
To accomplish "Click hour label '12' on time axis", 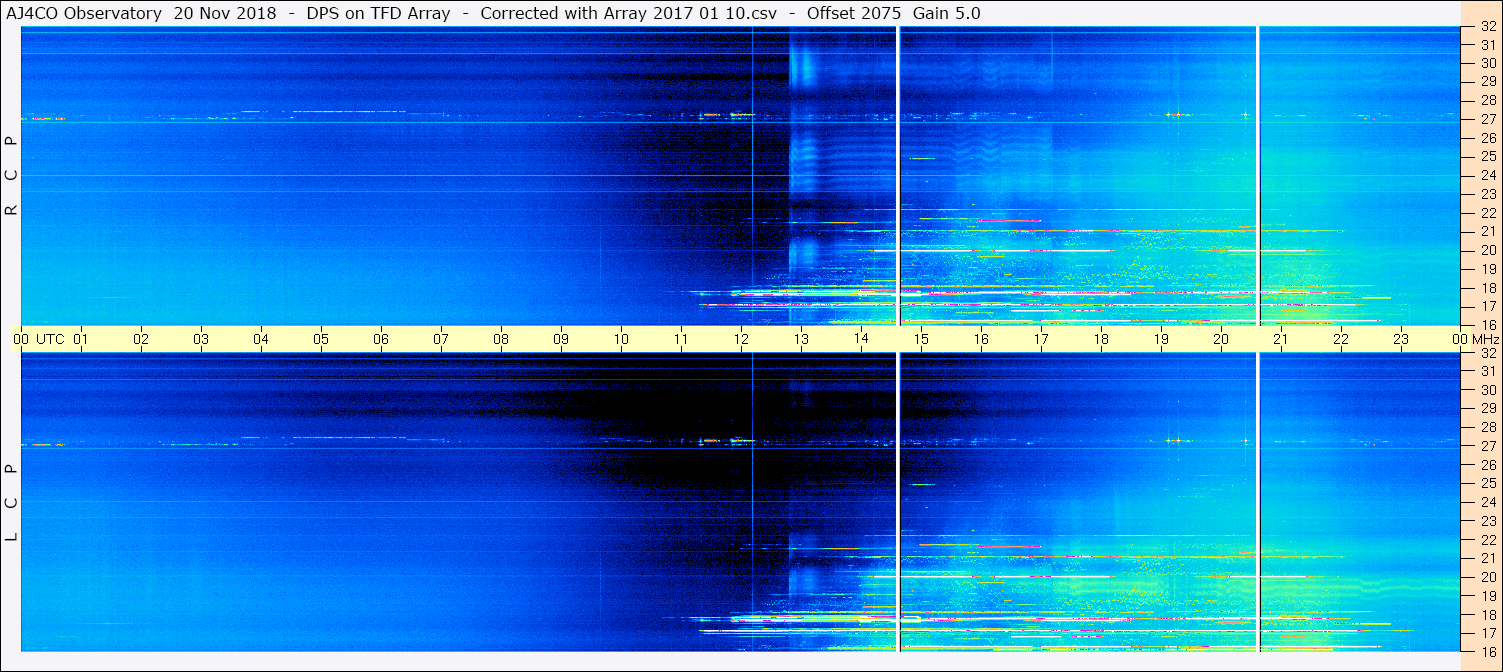I will click(x=741, y=339).
